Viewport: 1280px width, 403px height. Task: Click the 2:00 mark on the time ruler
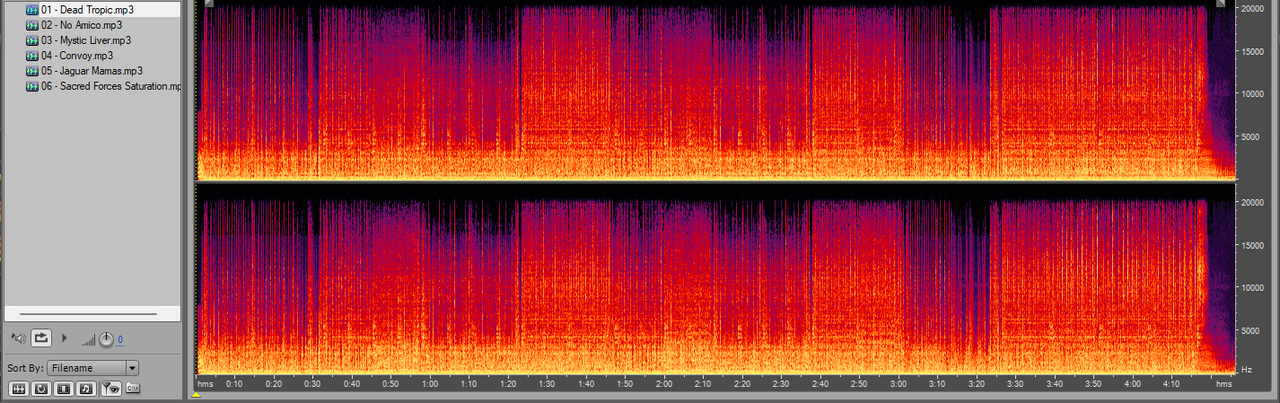(x=664, y=384)
